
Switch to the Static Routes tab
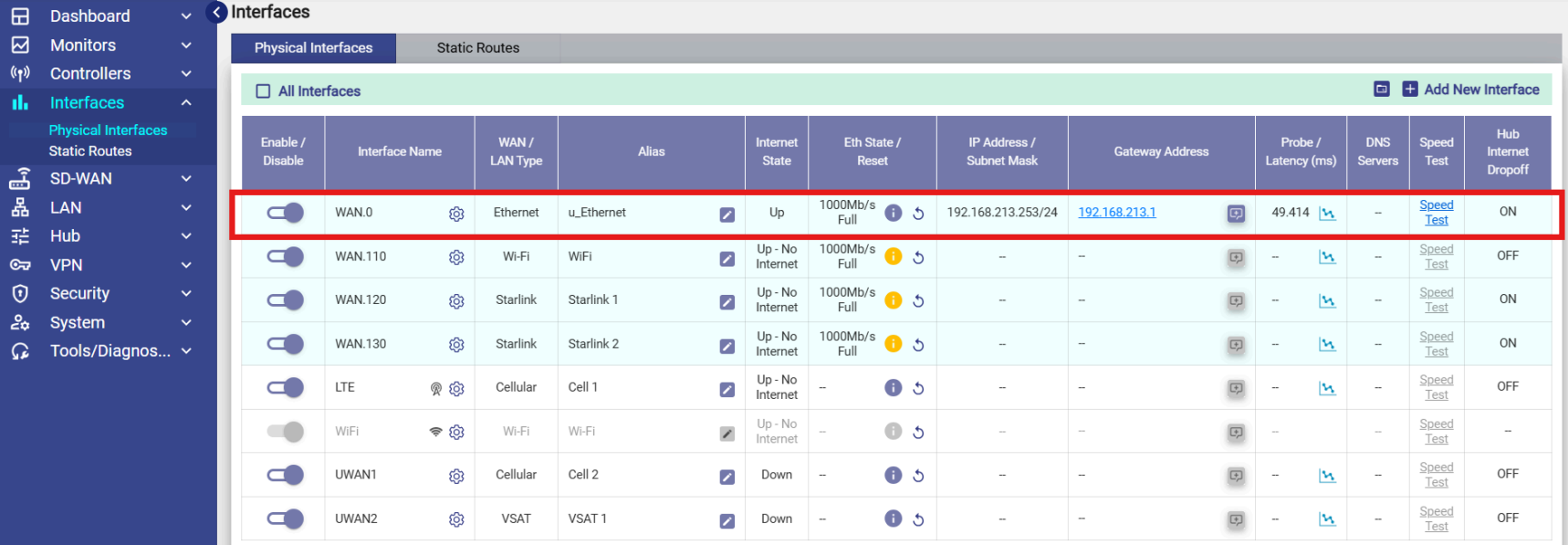(x=477, y=48)
